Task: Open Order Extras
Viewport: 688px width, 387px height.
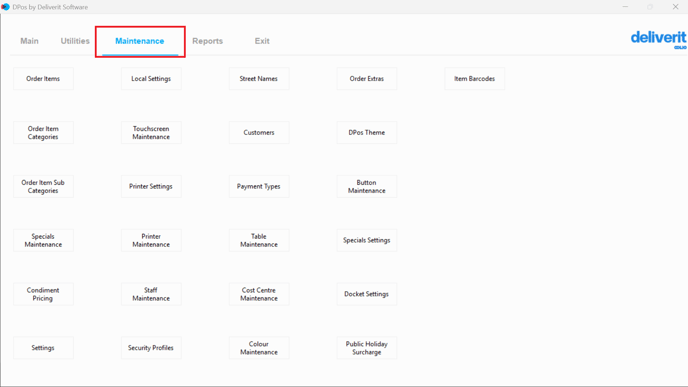Action: [367, 79]
